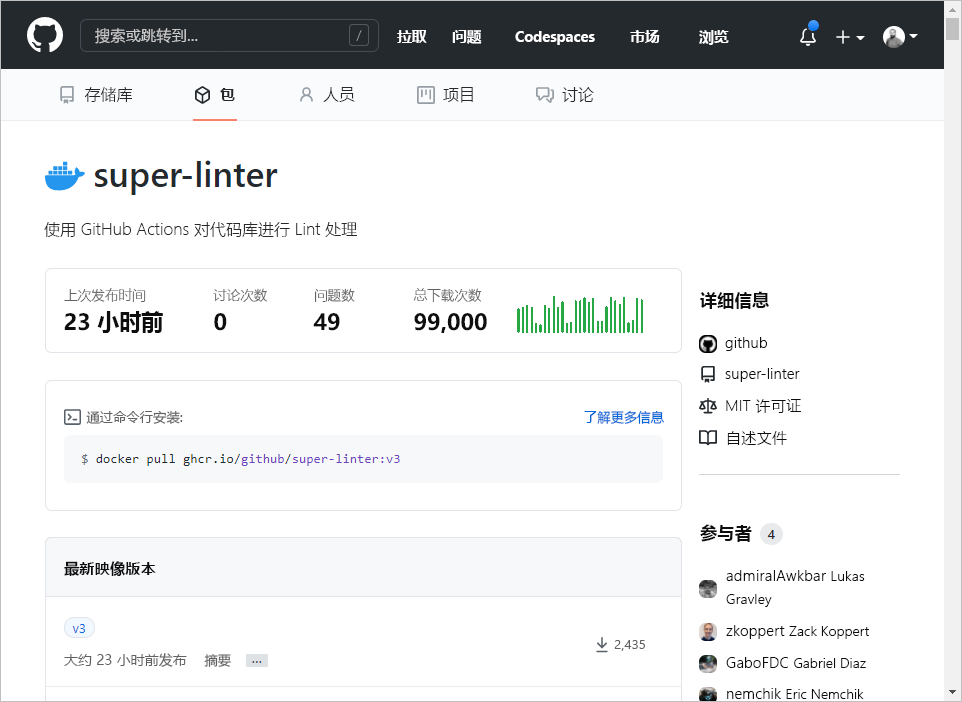Expand the v3 release summary with ... button
The width and height of the screenshot is (962, 702).
pyautogui.click(x=255, y=660)
